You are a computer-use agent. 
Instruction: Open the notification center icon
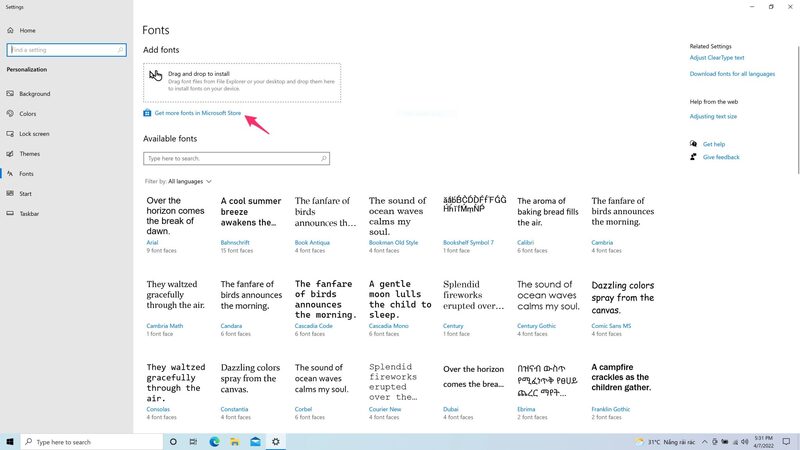click(787, 442)
